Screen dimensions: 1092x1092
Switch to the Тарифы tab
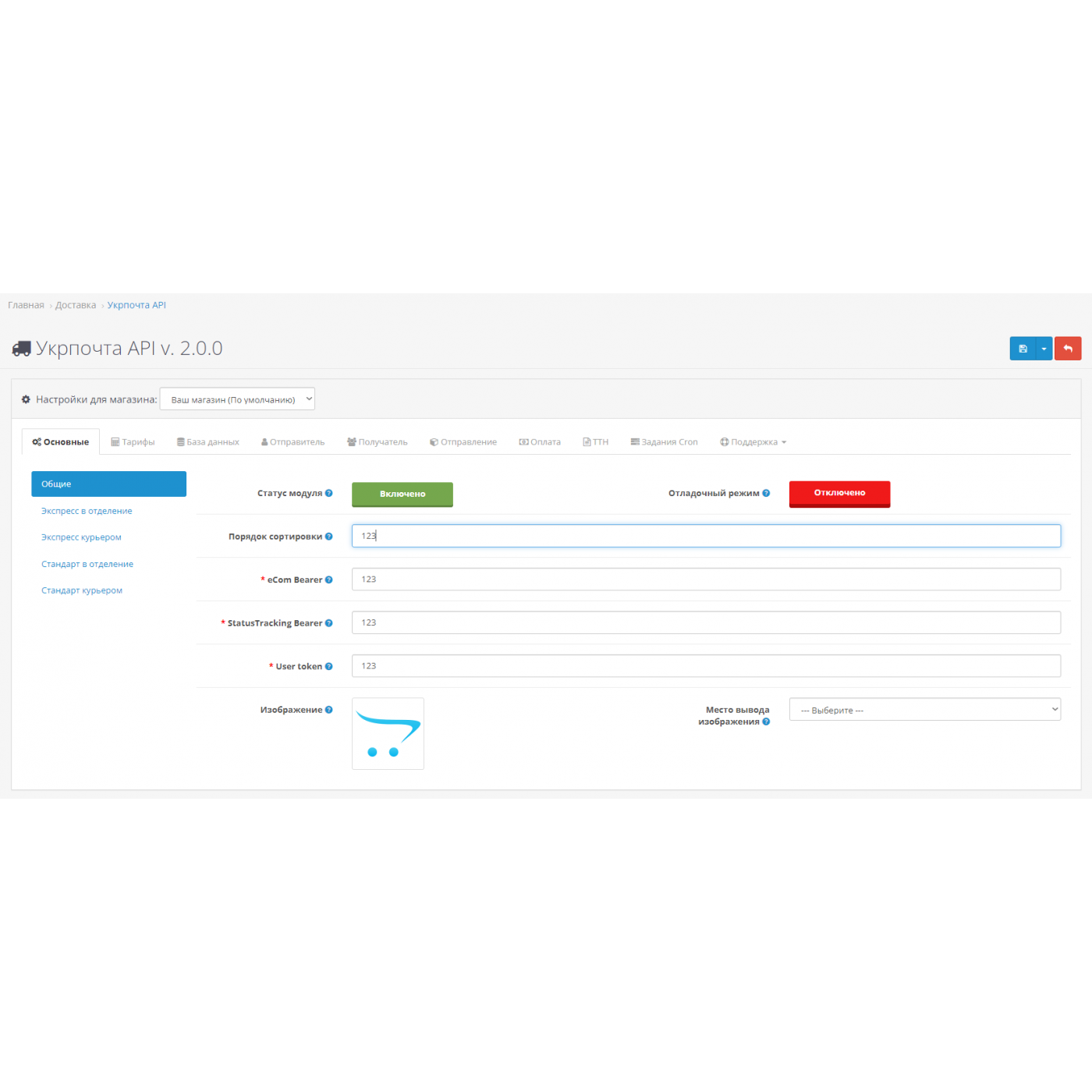point(133,442)
